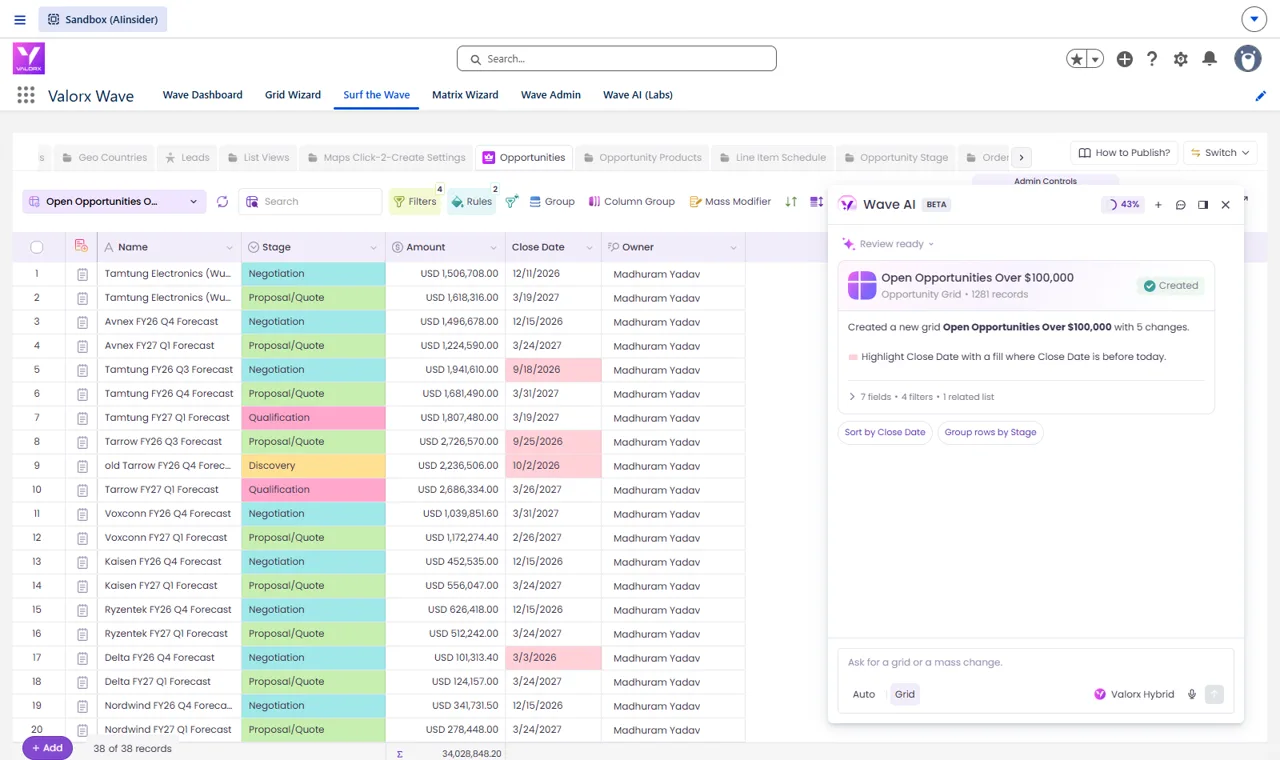Click the Salesforce global search field
Viewport: 1280px width, 760px height.
click(617, 59)
